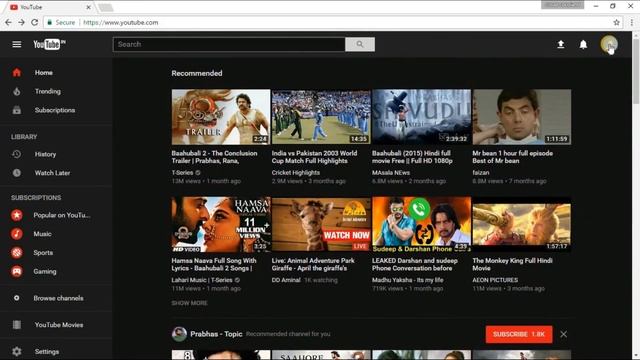Viewport: 640px width, 360px height.
Task: Click the SUBSCRIBE 1.8K button
Action: 519,334
